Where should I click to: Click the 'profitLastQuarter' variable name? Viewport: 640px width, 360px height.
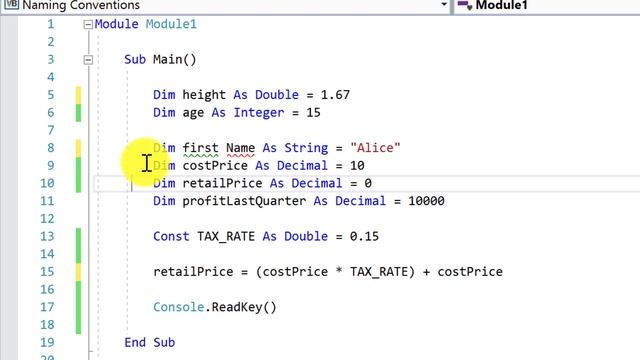(x=244, y=201)
